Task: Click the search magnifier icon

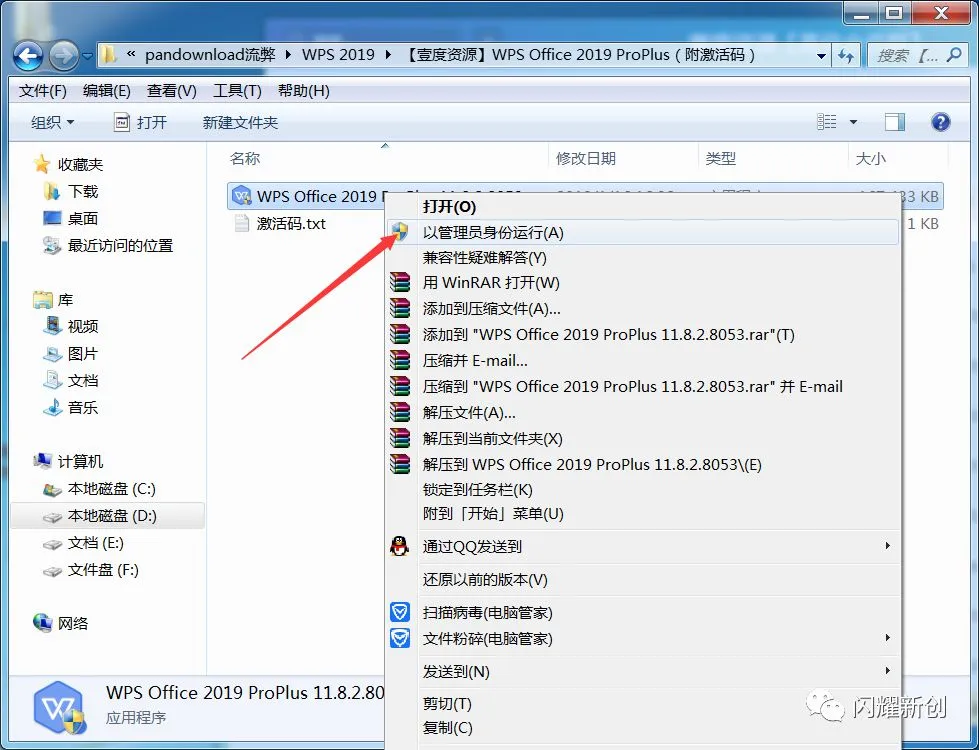Action: (x=953, y=55)
